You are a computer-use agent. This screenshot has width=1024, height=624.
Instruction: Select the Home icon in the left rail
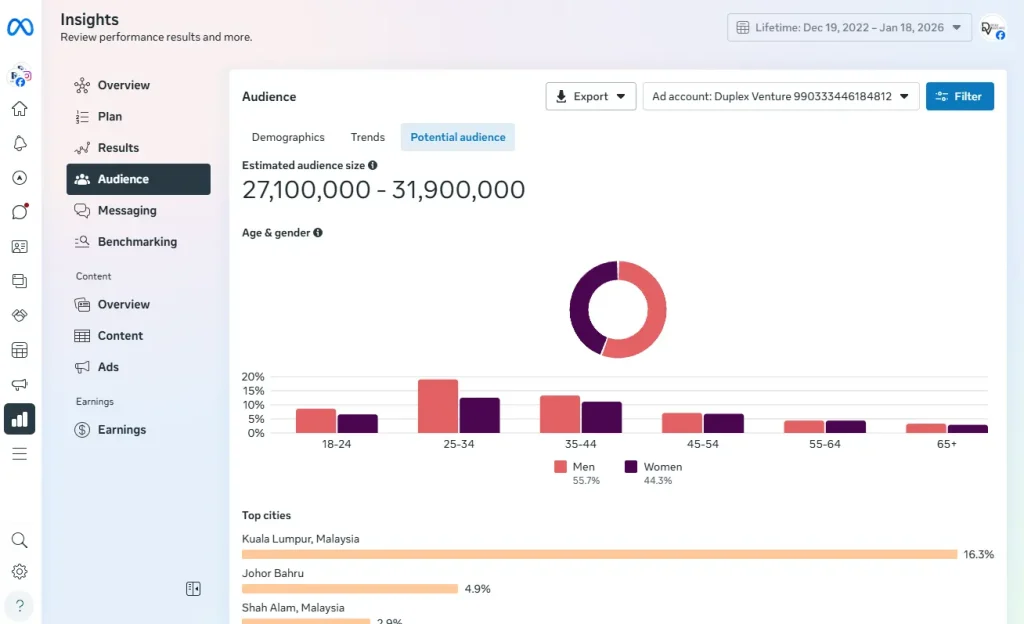click(x=19, y=111)
